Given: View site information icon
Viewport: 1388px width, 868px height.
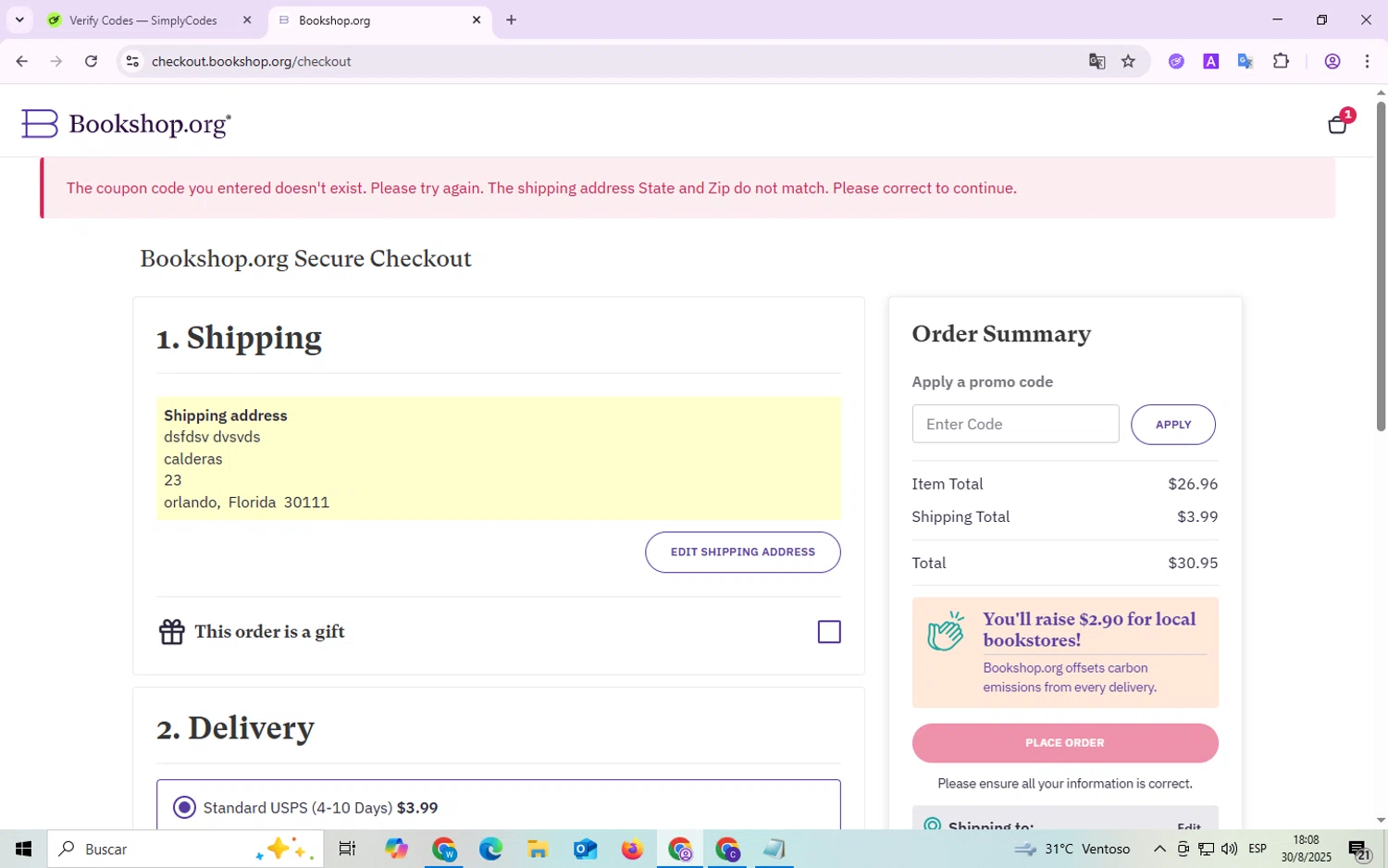Looking at the screenshot, I should 132,61.
